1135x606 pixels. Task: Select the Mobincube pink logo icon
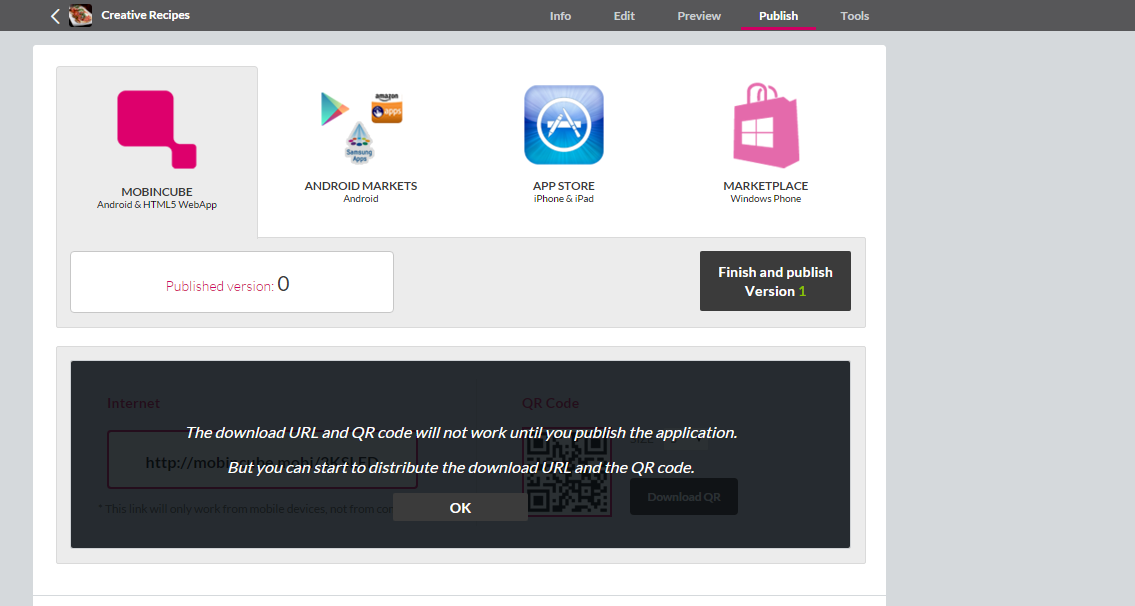(157, 130)
